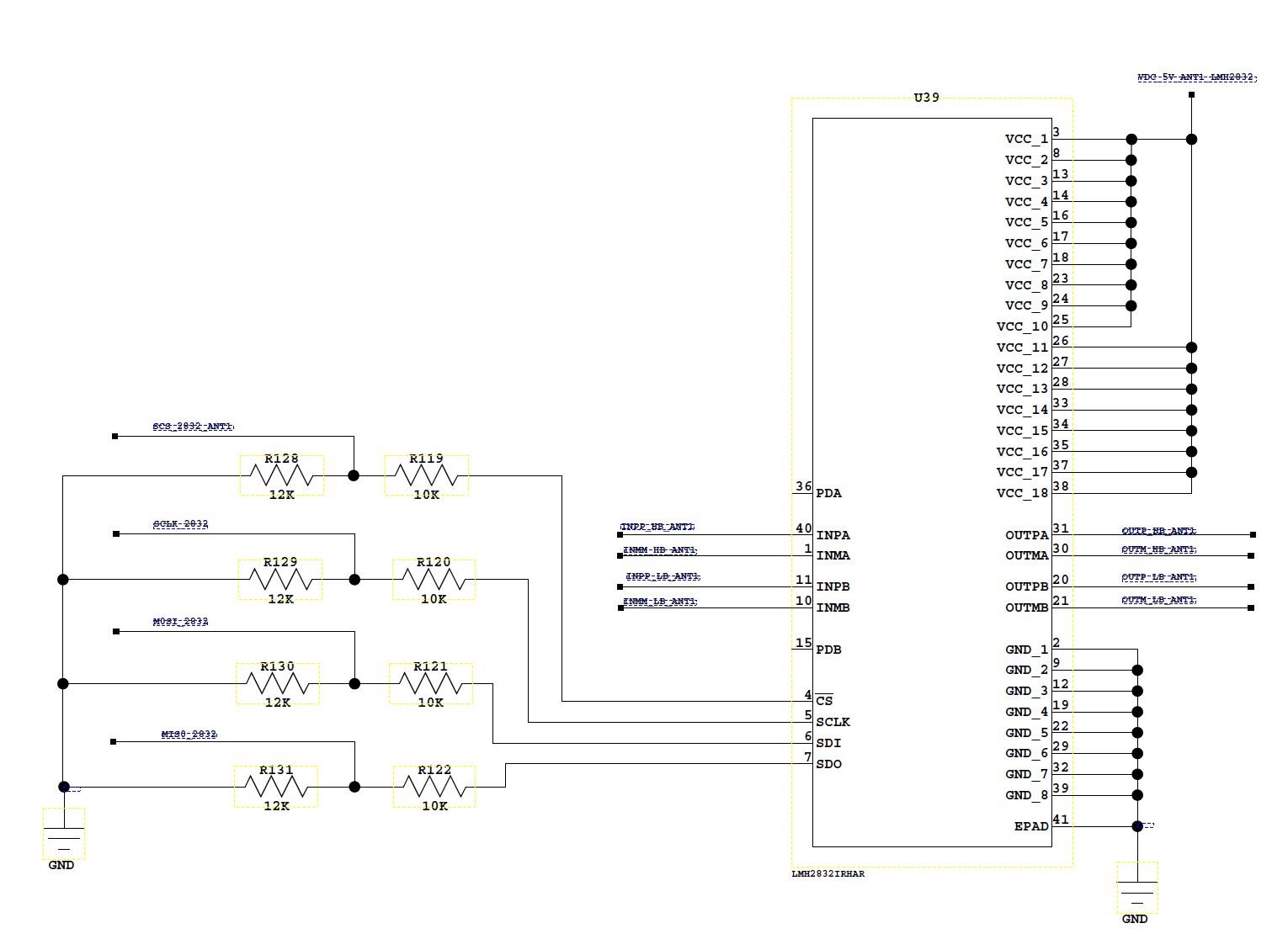Click the OUTPB pin label
This screenshot has height=939, width=1288.
(1027, 586)
